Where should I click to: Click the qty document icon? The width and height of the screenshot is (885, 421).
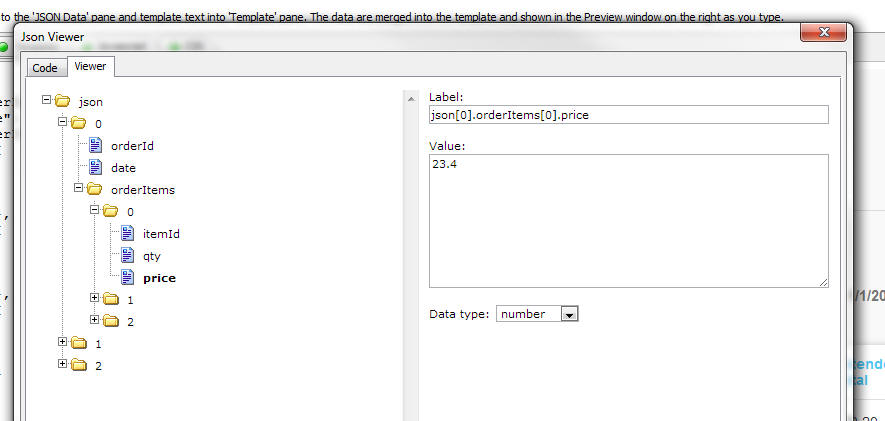[x=128, y=256]
